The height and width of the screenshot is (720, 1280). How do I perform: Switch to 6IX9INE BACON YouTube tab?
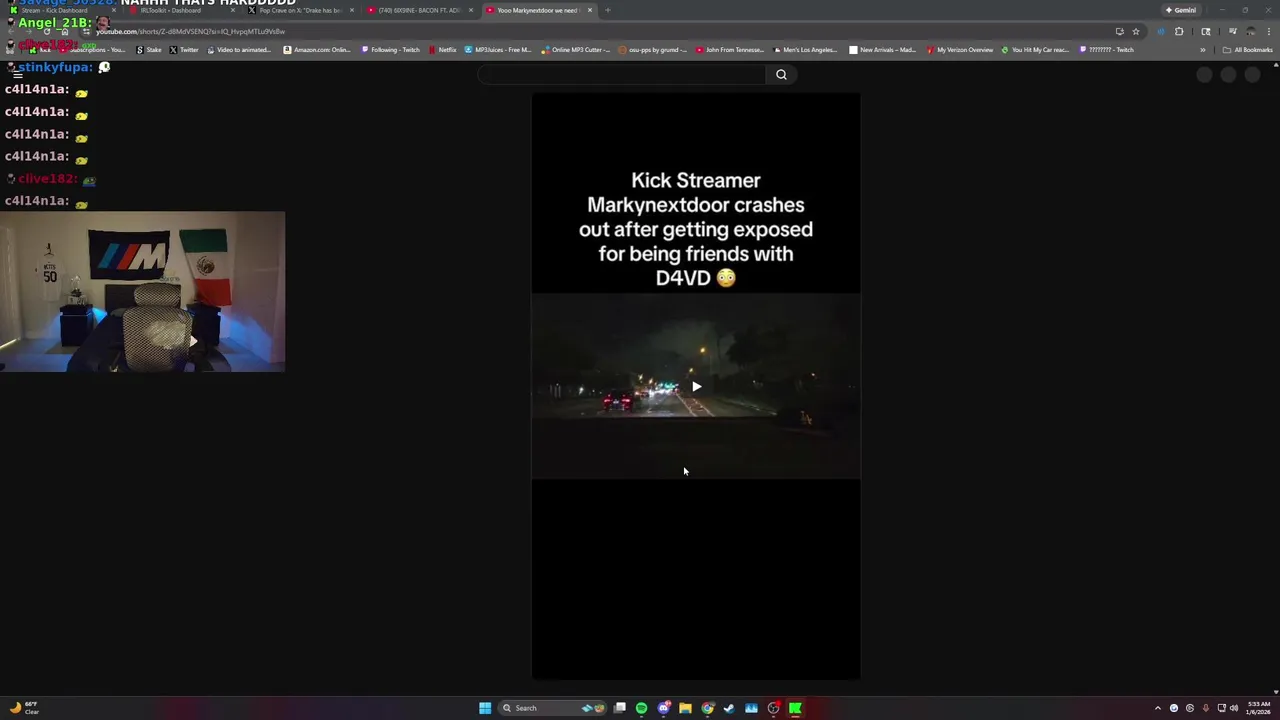418,10
